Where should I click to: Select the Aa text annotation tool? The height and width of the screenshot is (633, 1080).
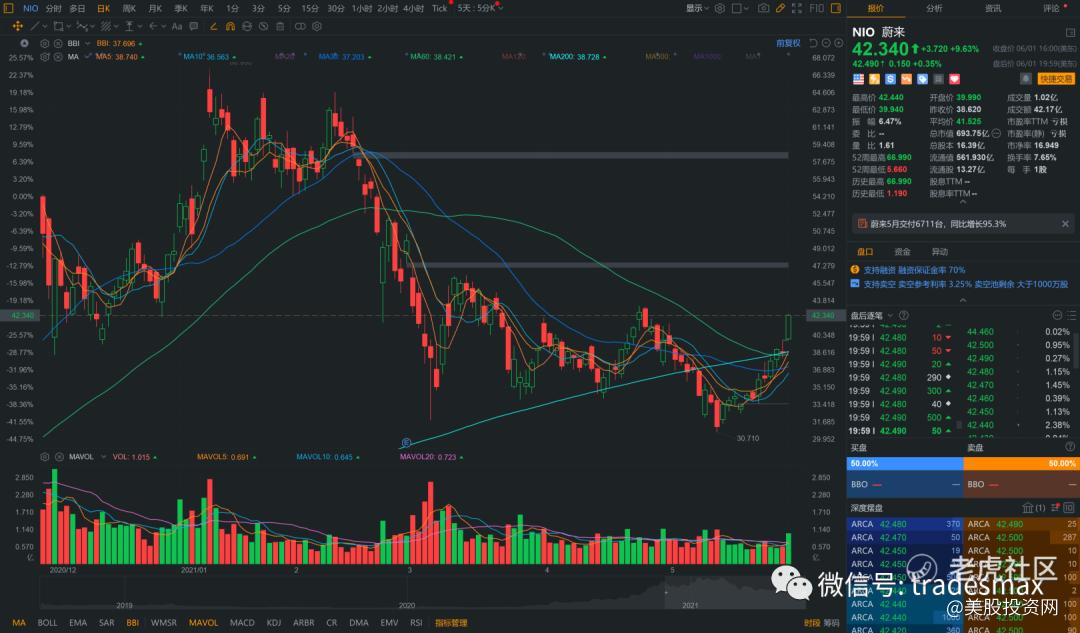point(176,26)
